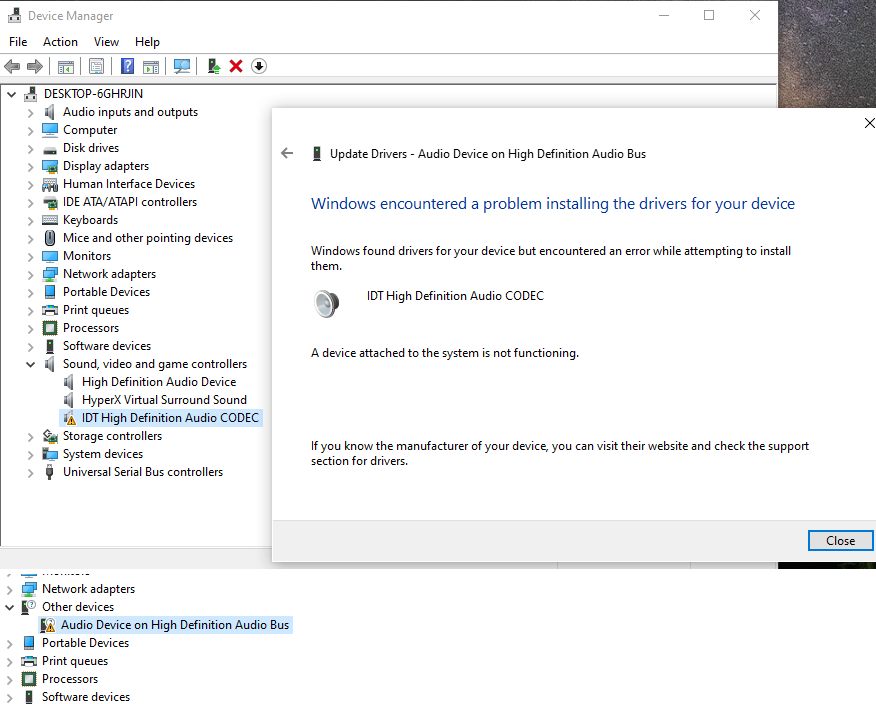The image size is (876, 704).
Task: Expand the Network adapters node in upper tree
Action: pyautogui.click(x=31, y=274)
